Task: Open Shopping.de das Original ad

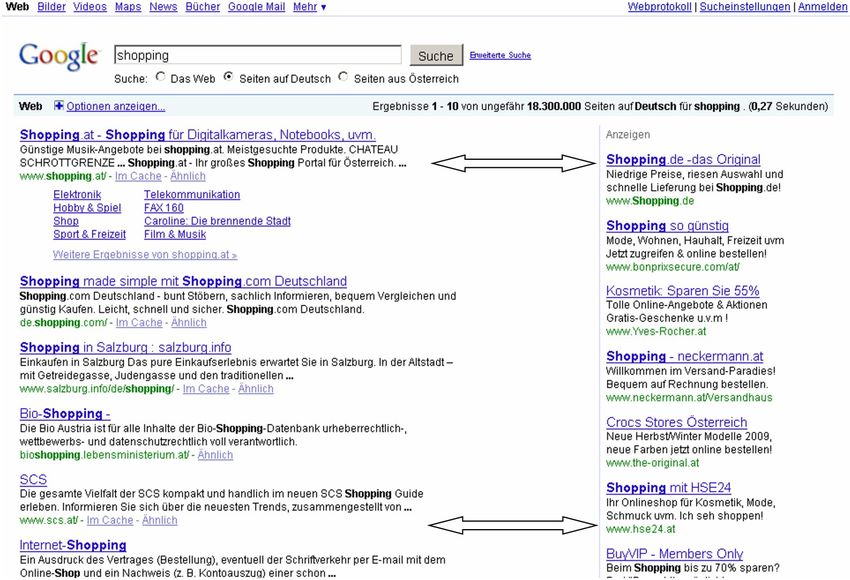Action: click(683, 160)
